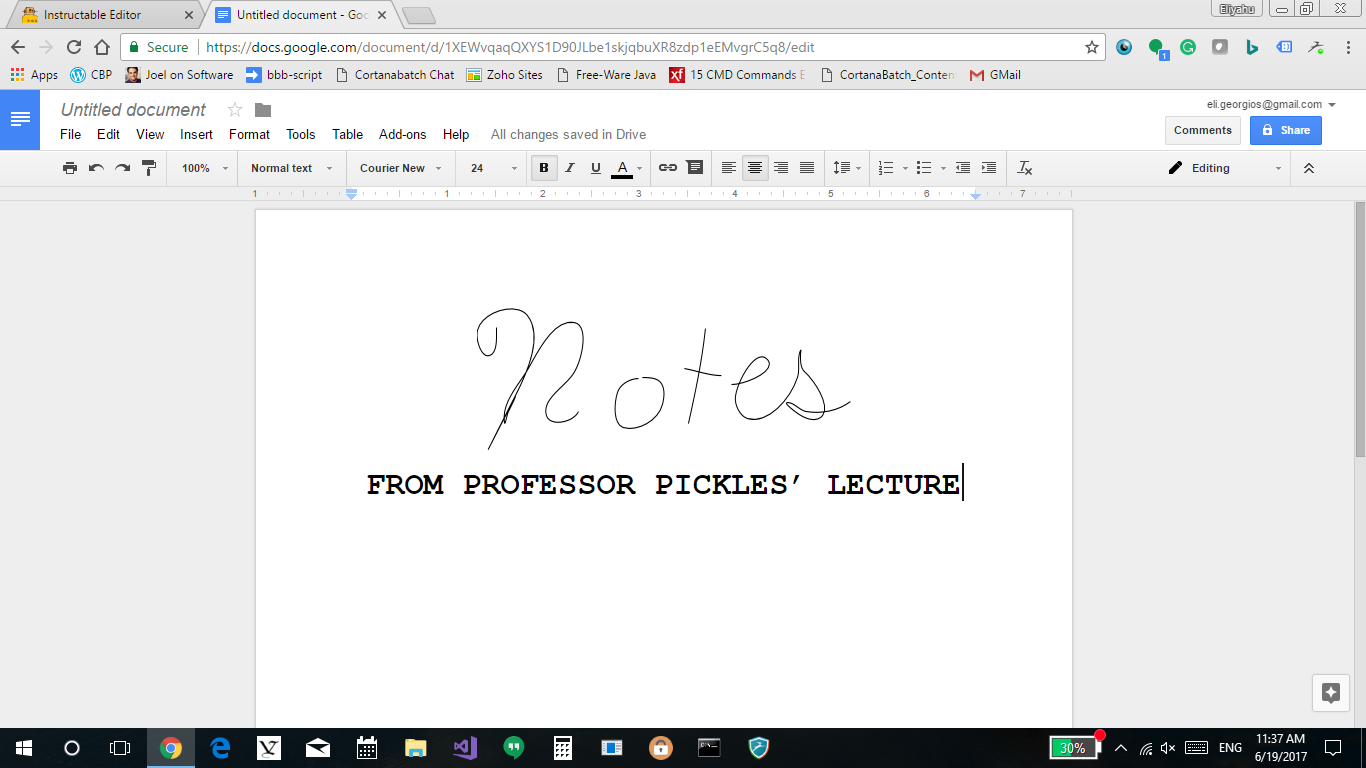1366x768 pixels.
Task: Bookmark page with star in address bar
Action: click(1092, 47)
